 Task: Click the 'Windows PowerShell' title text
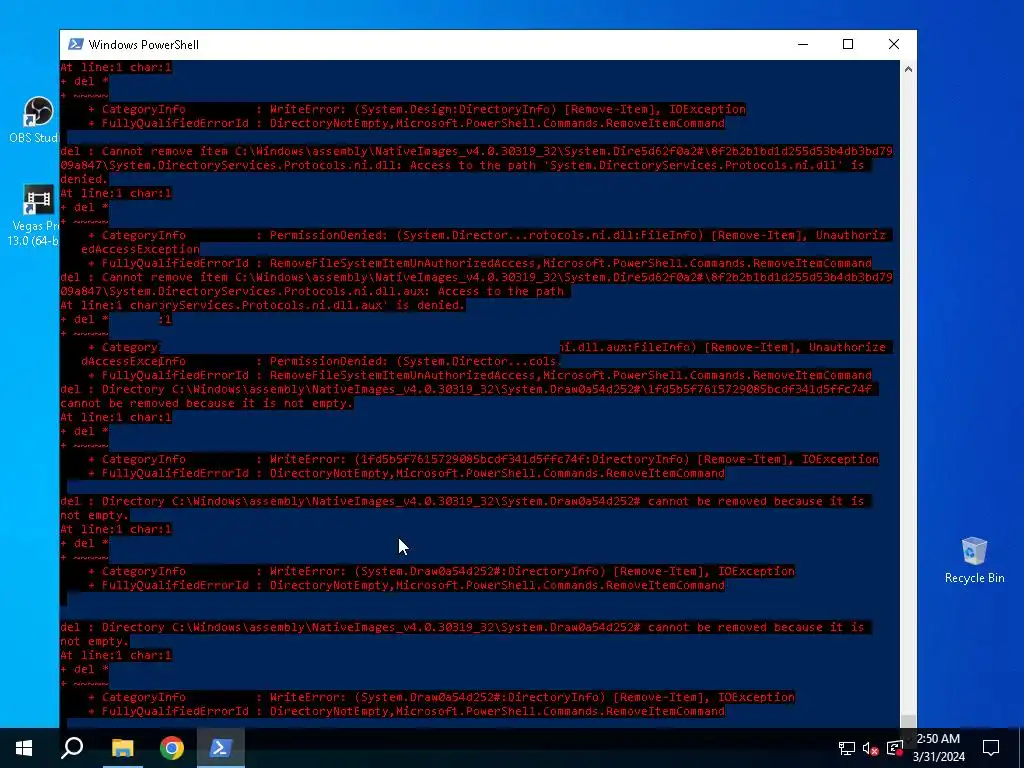pos(144,44)
